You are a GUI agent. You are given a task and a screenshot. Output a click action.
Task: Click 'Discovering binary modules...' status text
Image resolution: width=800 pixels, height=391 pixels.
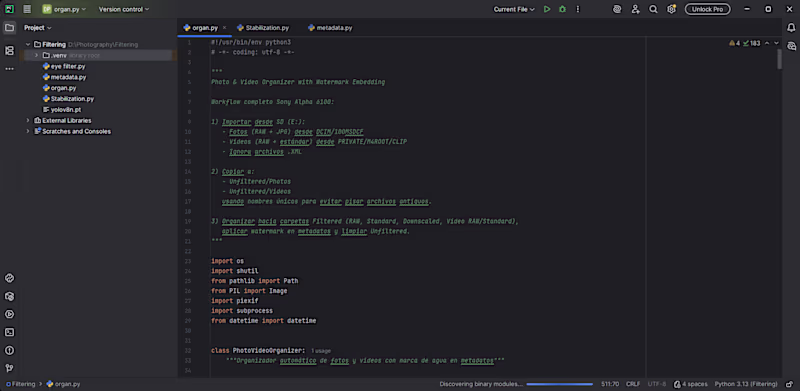tap(481, 384)
